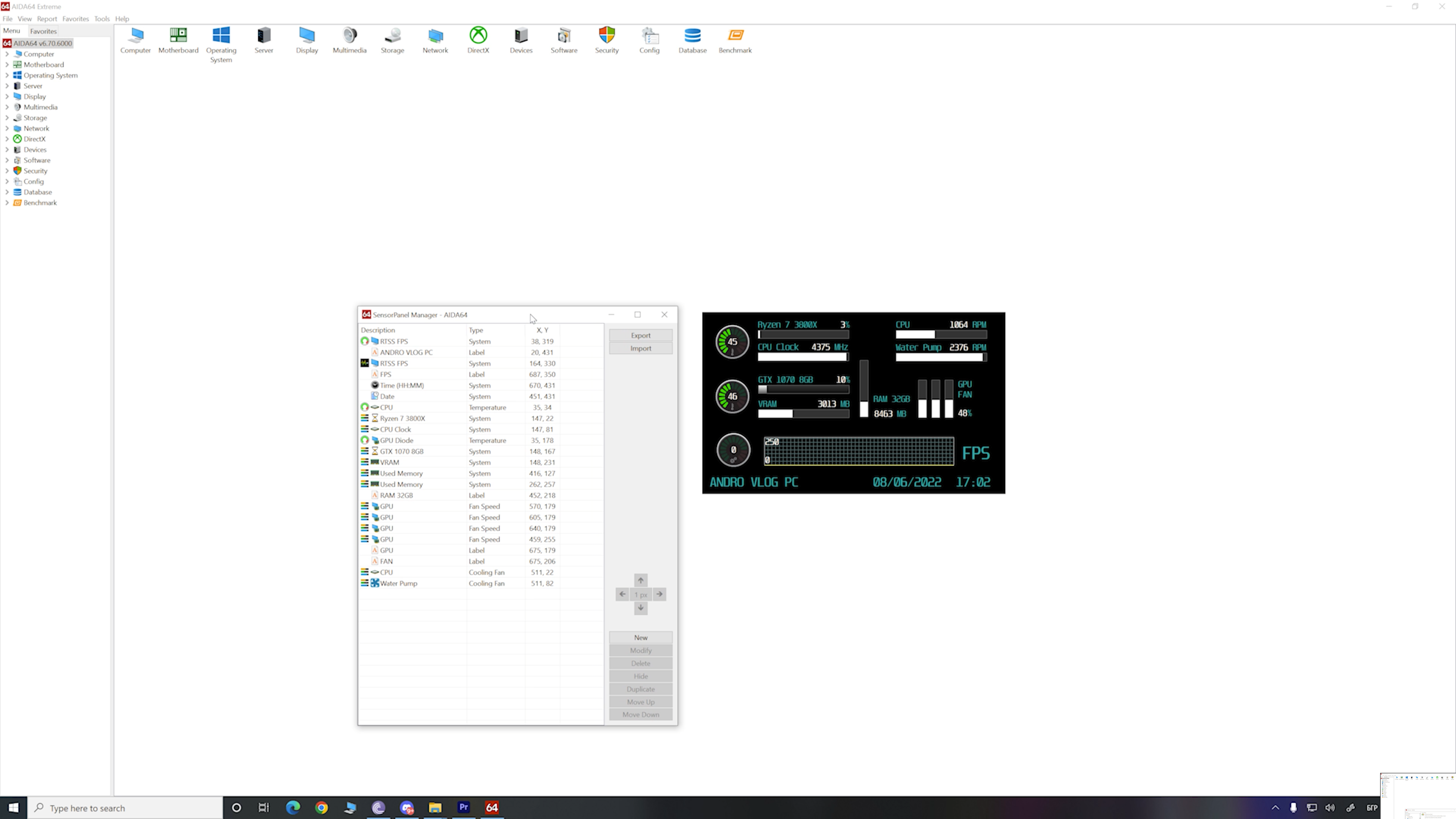This screenshot has height=819, width=1456.
Task: Click the Modify button
Action: pos(641,650)
